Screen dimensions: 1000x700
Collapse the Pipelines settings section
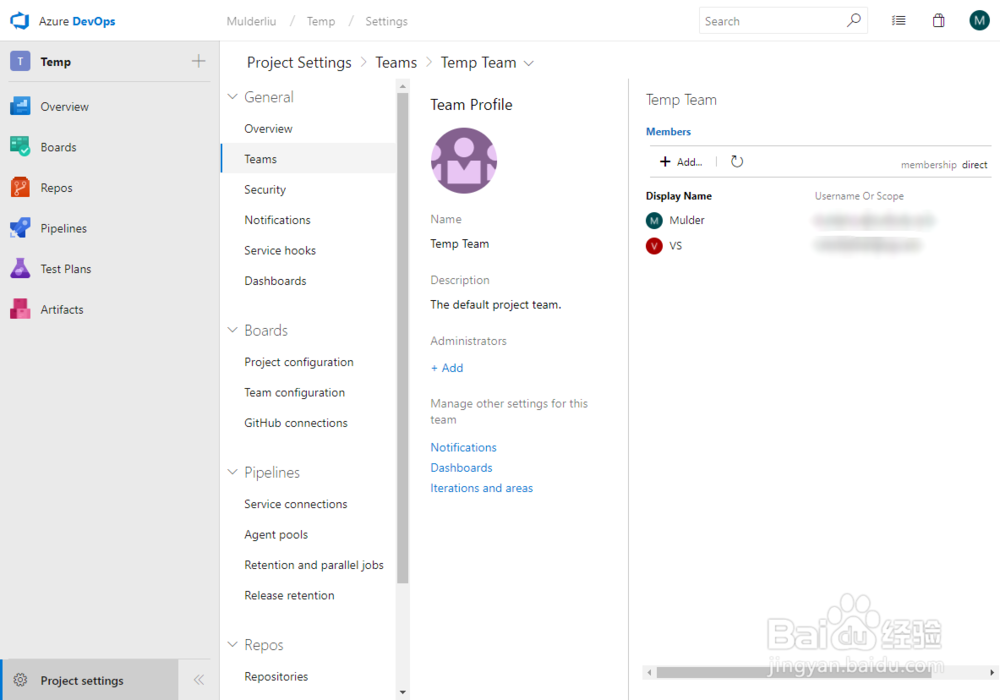tap(232, 472)
